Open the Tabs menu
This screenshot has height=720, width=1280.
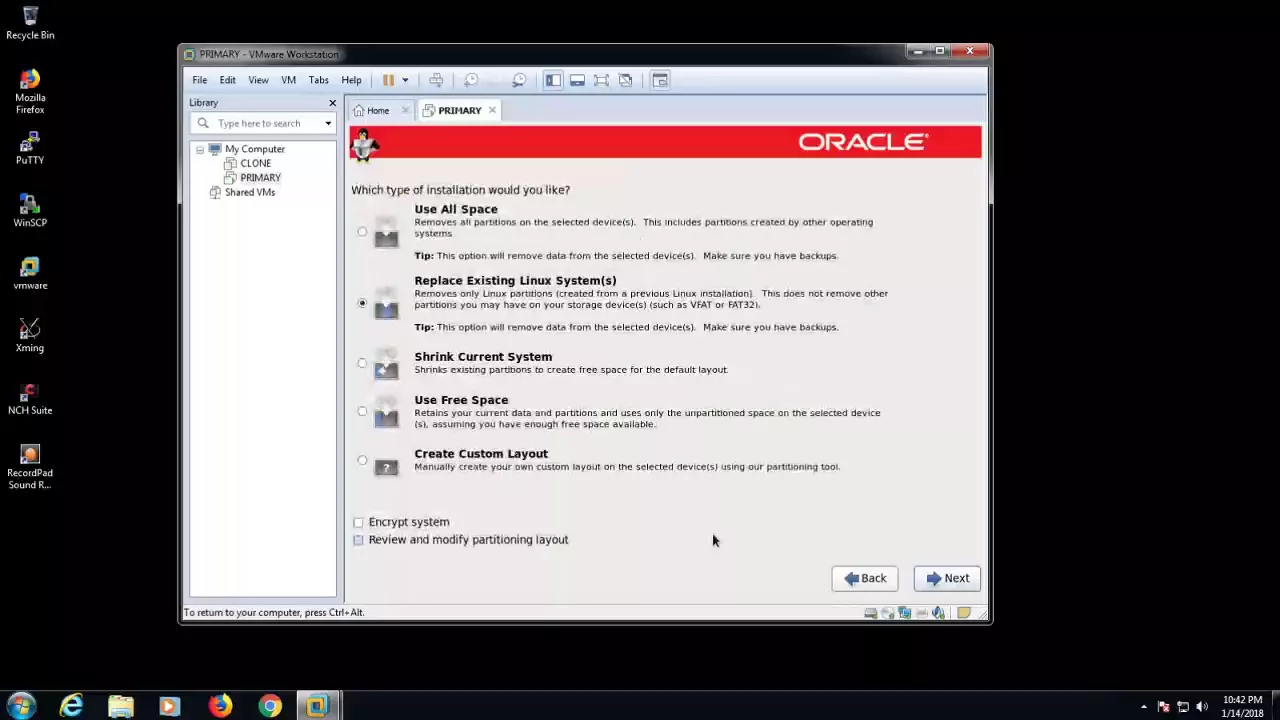click(318, 80)
